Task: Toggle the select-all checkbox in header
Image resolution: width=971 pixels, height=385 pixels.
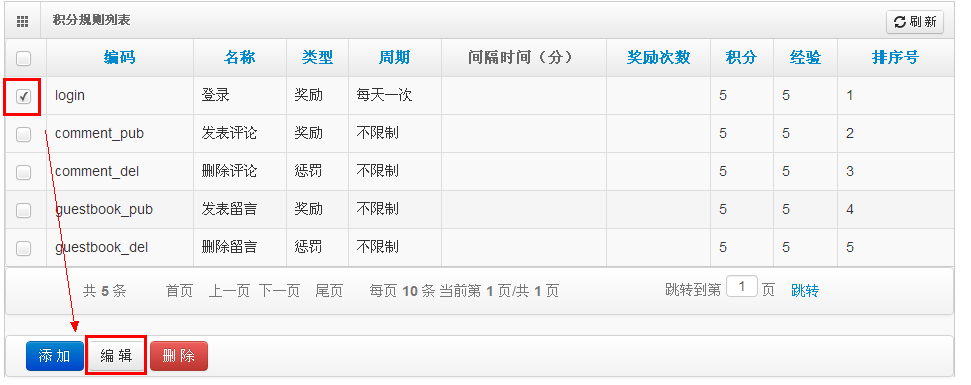Action: (24, 58)
